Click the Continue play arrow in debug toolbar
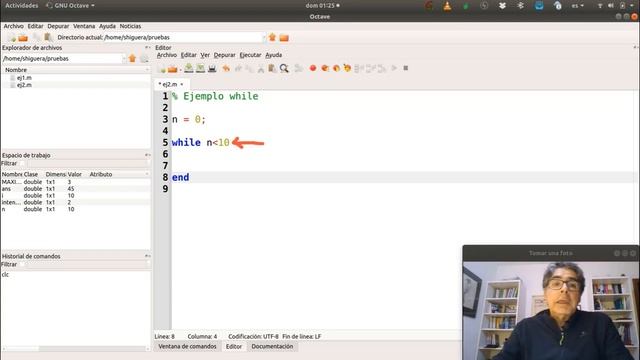Viewport: 640px width, 360px height. [394, 68]
